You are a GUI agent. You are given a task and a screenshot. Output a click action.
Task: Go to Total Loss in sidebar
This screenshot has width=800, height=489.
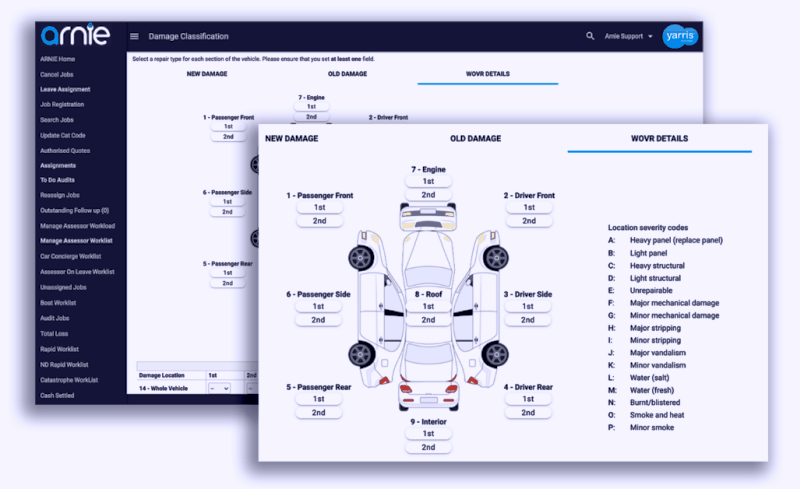click(54, 334)
